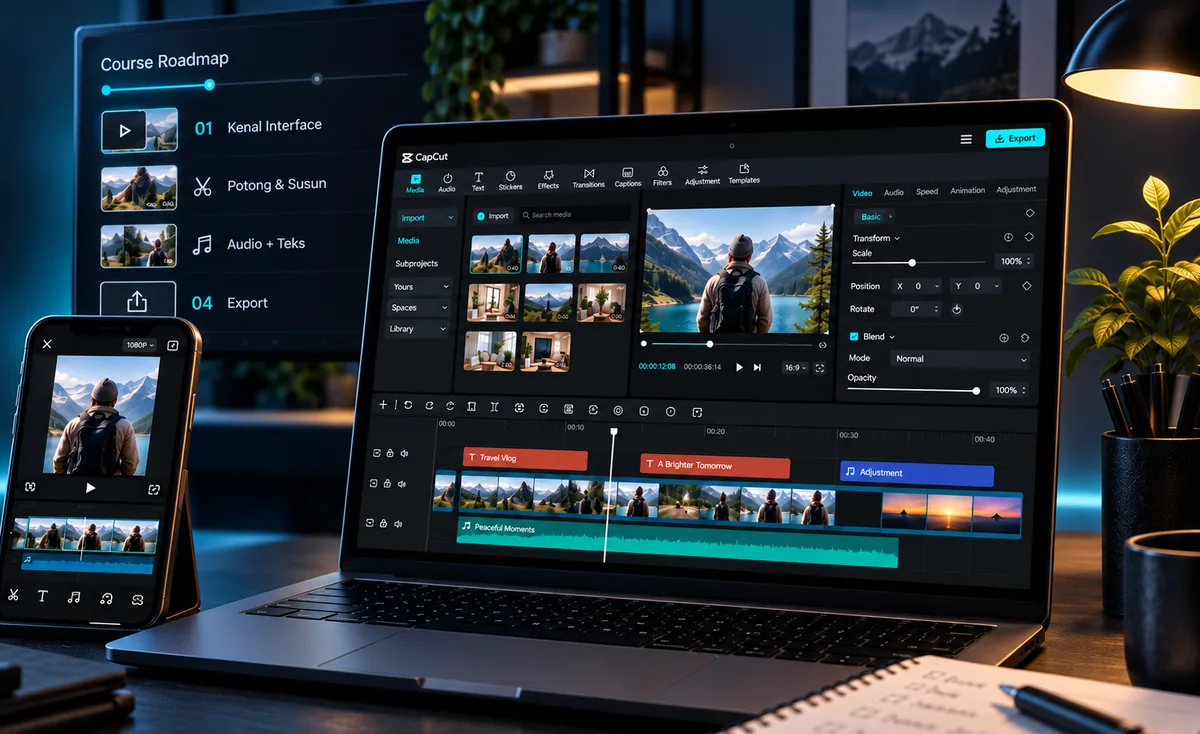Open the Effects panel icon

pos(548,179)
